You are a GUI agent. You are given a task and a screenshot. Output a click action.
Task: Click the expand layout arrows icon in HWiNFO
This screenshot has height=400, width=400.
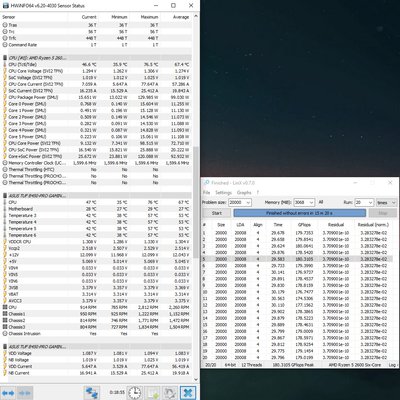tap(8, 393)
